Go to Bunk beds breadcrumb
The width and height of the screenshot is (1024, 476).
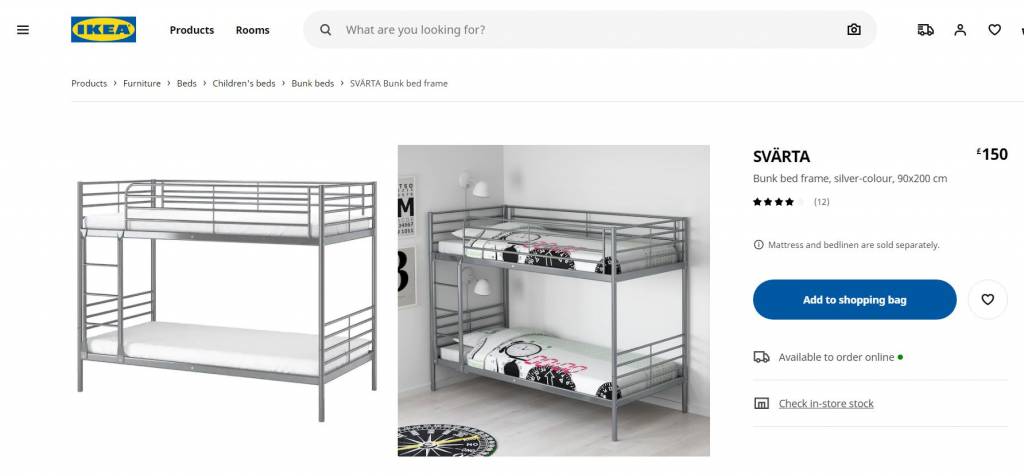tap(313, 84)
